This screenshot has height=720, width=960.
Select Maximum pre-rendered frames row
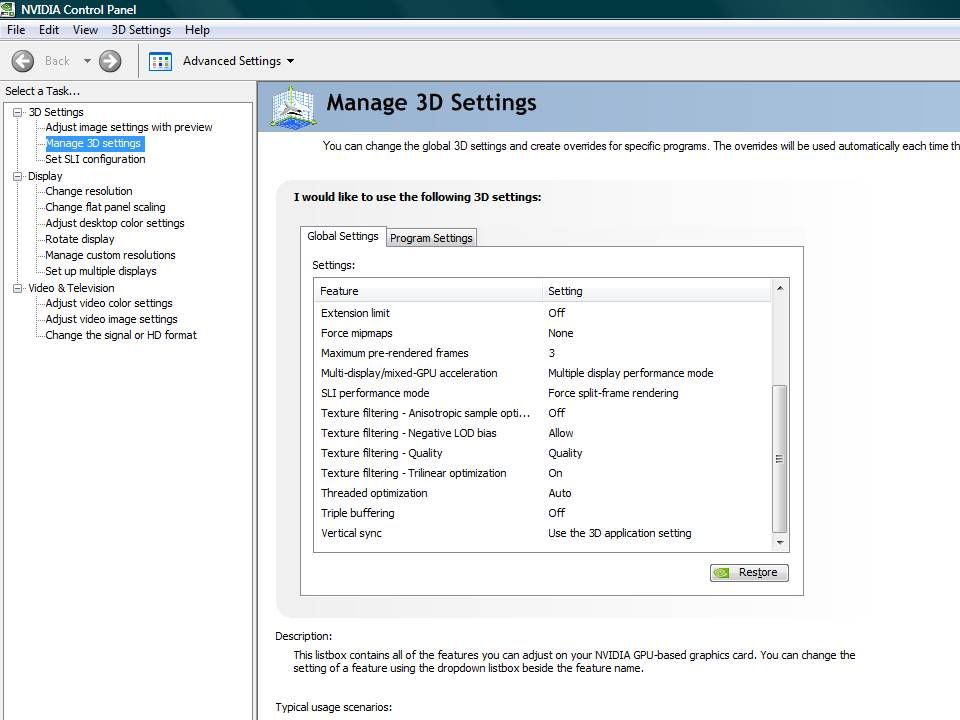(542, 353)
